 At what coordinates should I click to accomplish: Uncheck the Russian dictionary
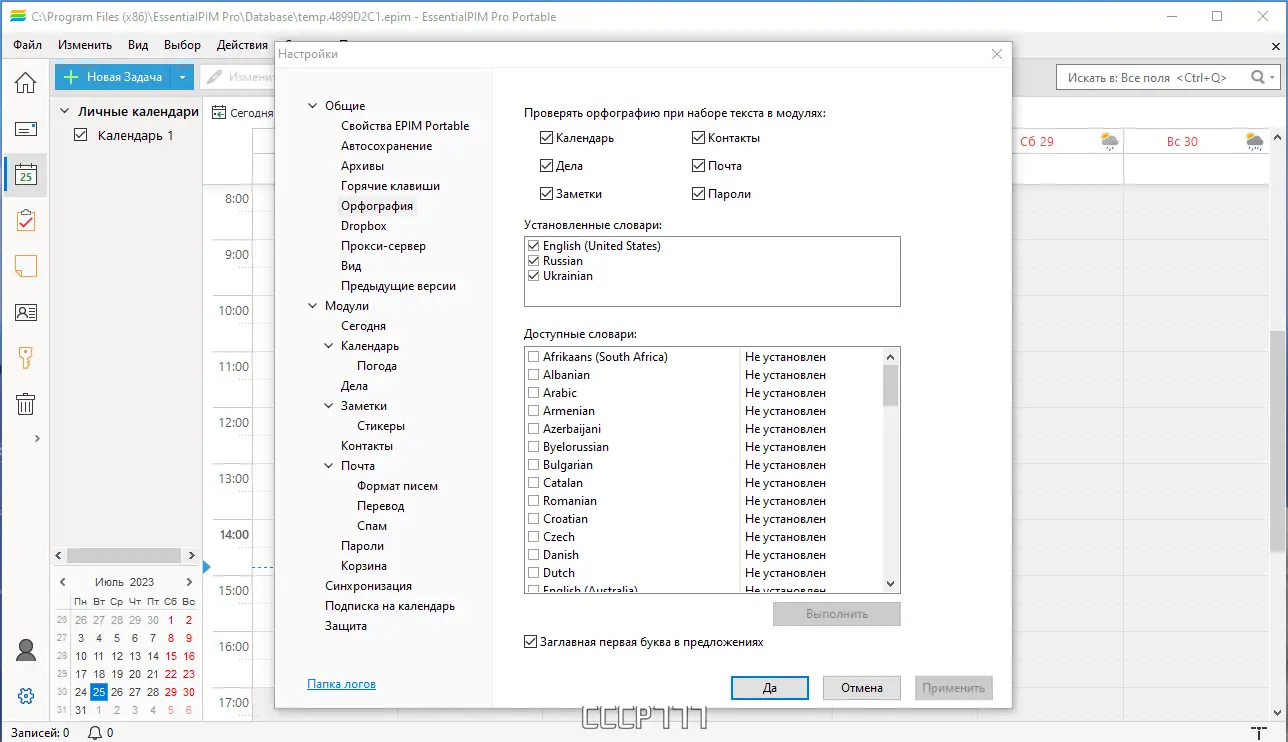[534, 261]
